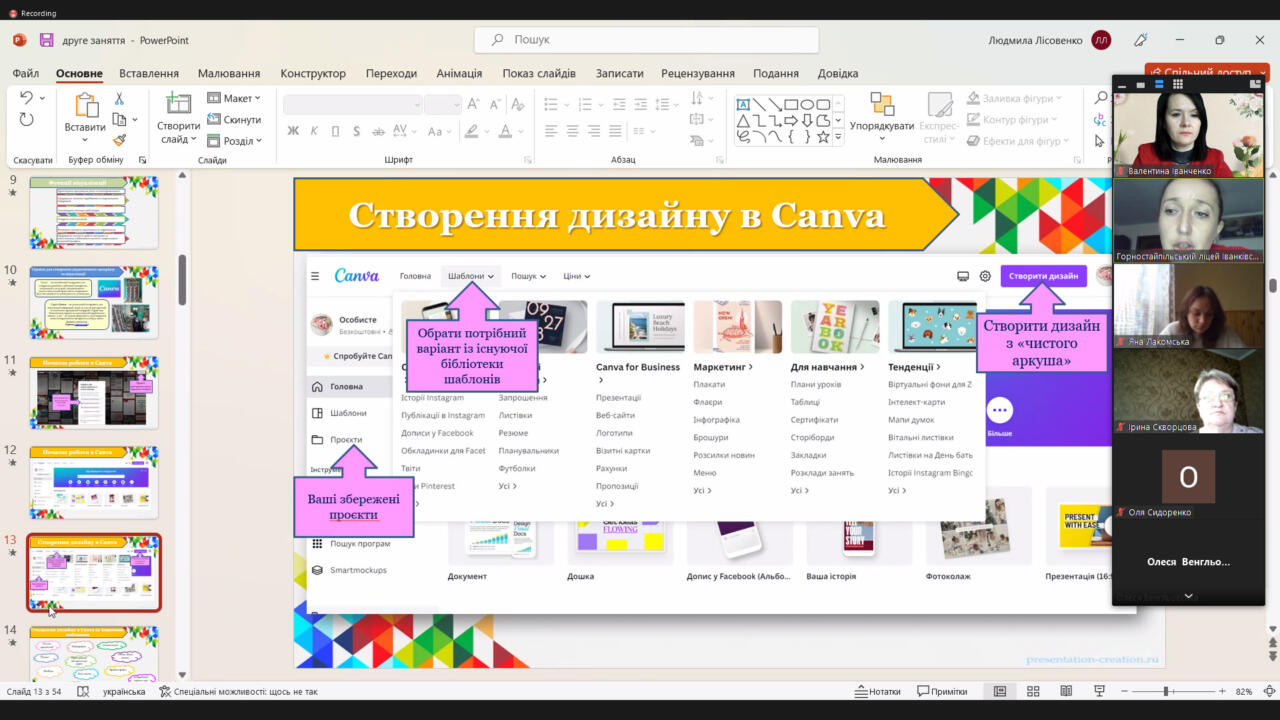This screenshot has width=1280, height=720.
Task: Click the pen icon in title bar
Action: 1141,40
